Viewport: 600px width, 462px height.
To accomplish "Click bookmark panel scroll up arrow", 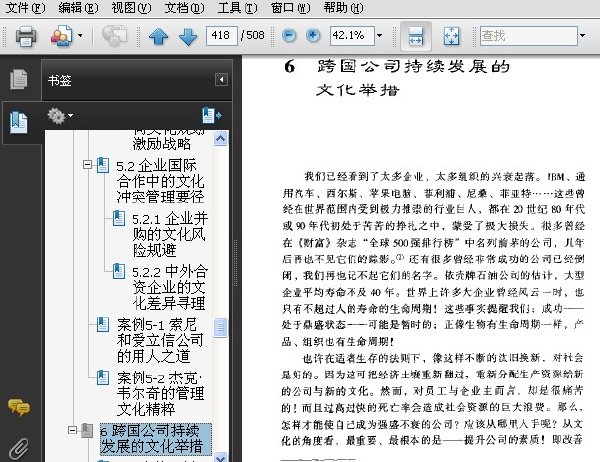I will pos(220,138).
